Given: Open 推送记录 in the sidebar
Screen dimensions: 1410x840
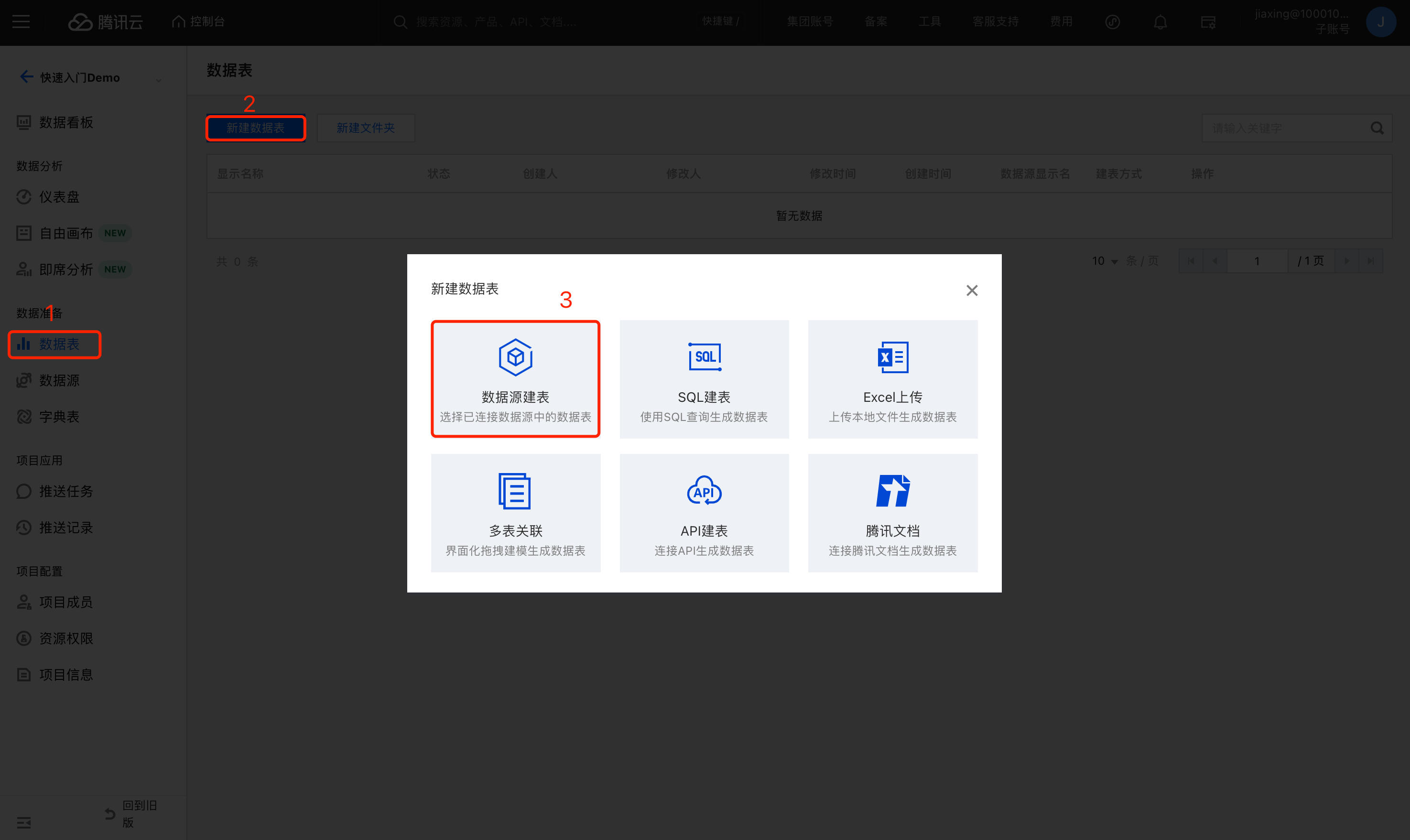Looking at the screenshot, I should 55,528.
